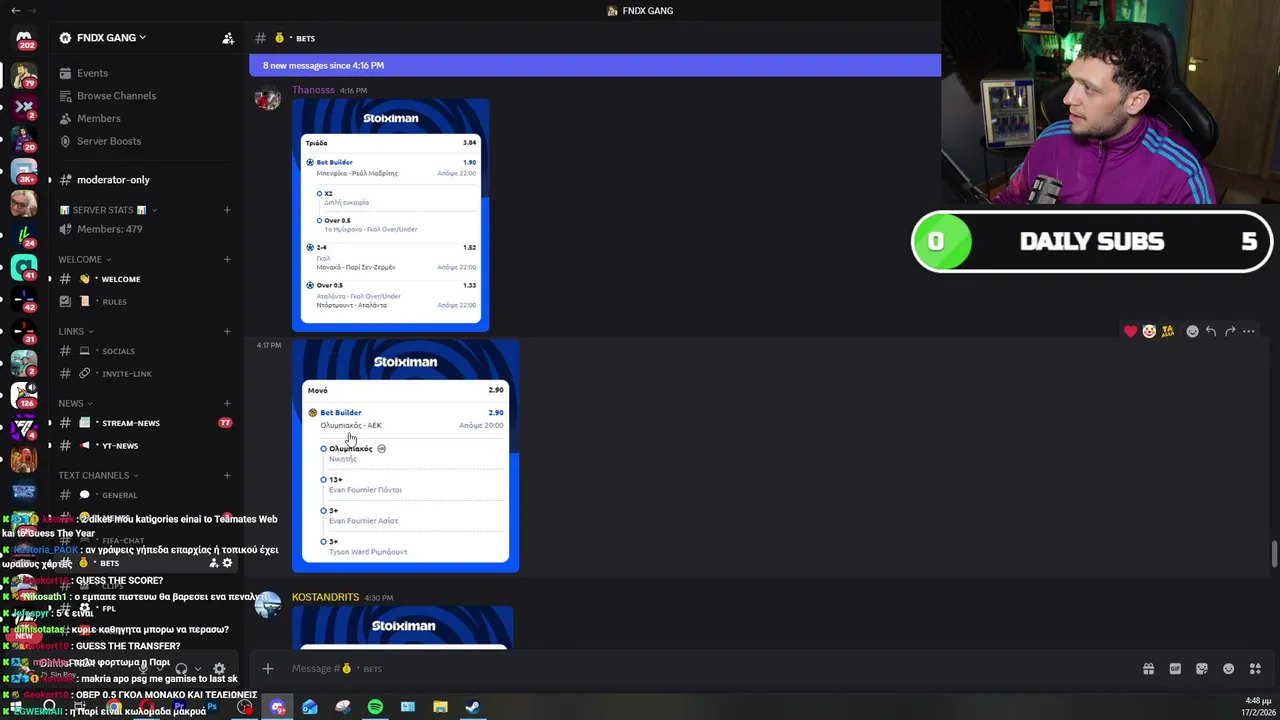Click Thanosss username
1280x720 pixels.
(x=313, y=90)
